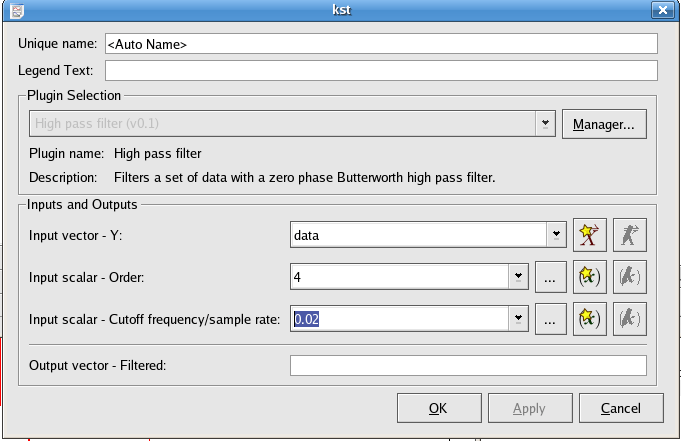Edit selected vector for Input vector Y
Screen dimensions: 681x441
(x=629, y=235)
